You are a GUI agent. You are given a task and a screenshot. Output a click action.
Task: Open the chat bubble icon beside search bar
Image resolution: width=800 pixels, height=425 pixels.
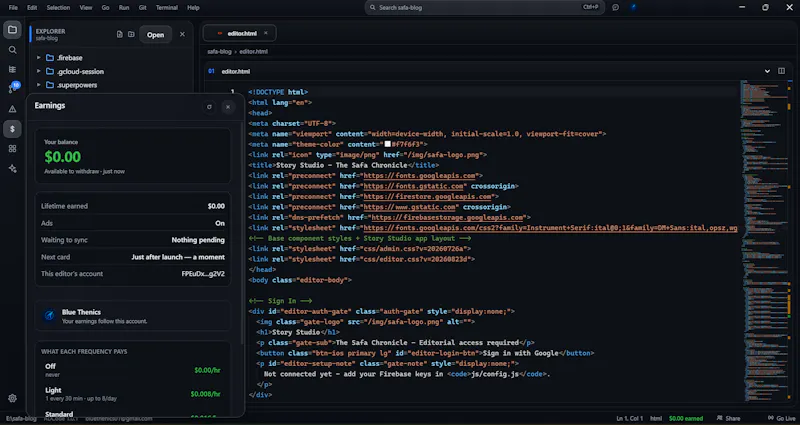click(x=615, y=8)
